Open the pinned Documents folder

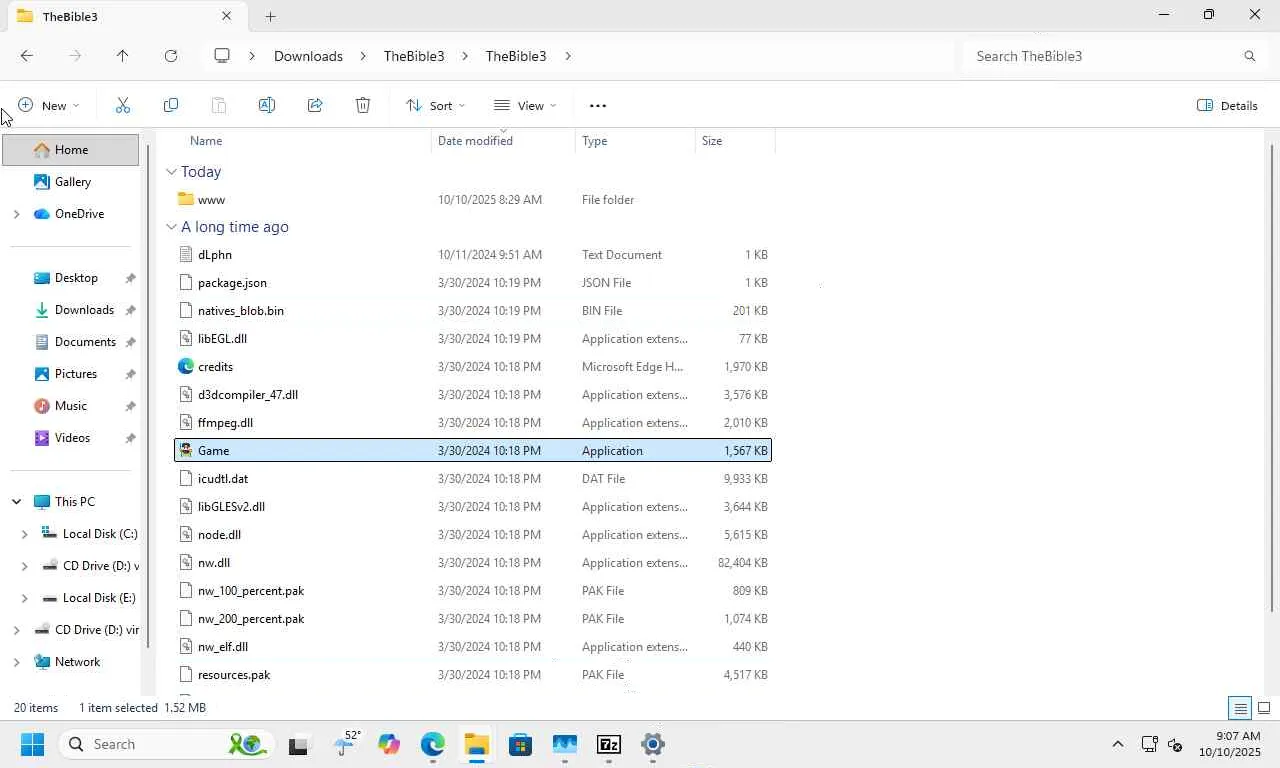(85, 342)
